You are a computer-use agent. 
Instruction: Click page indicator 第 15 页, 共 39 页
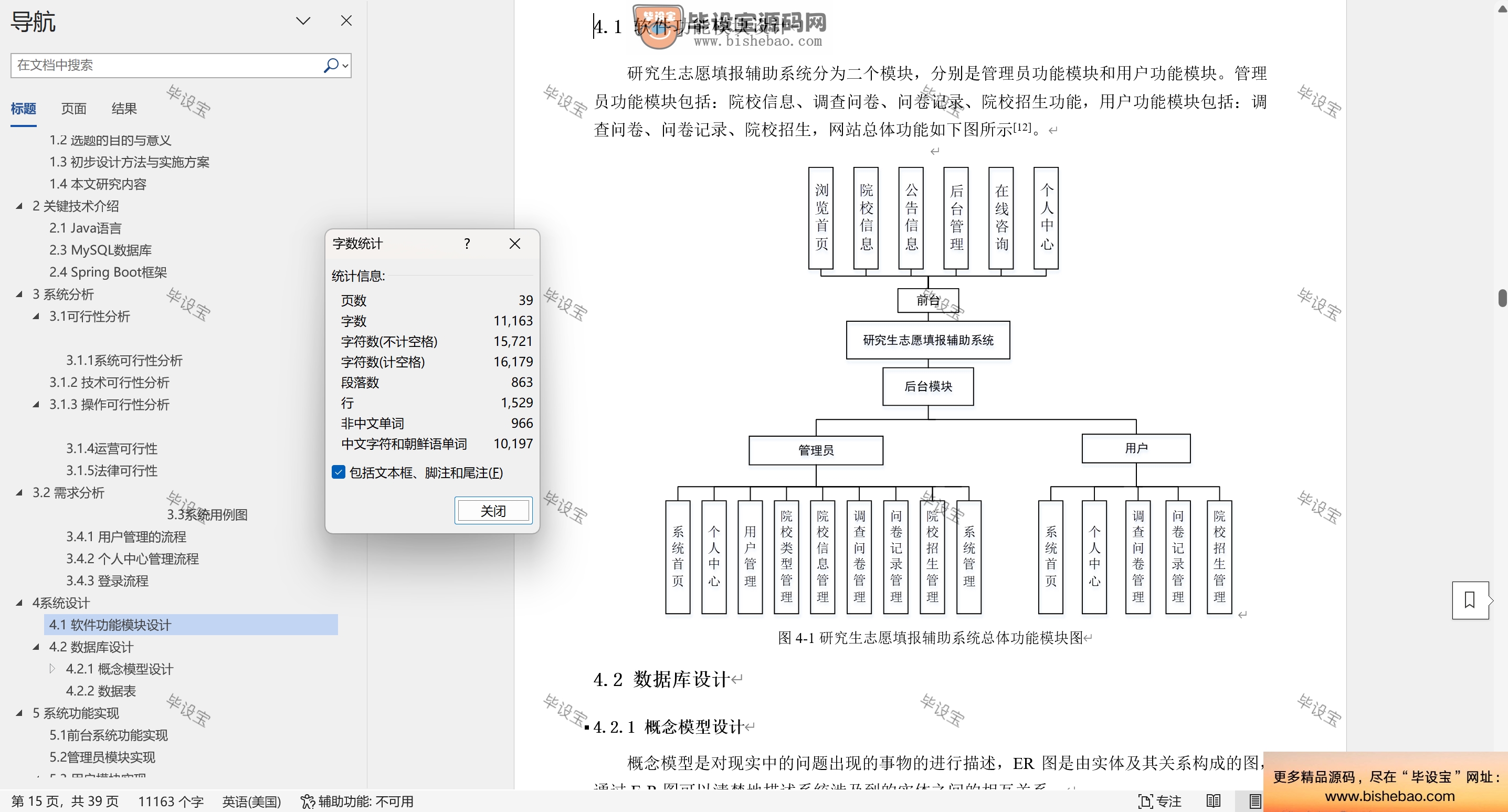pos(65,801)
